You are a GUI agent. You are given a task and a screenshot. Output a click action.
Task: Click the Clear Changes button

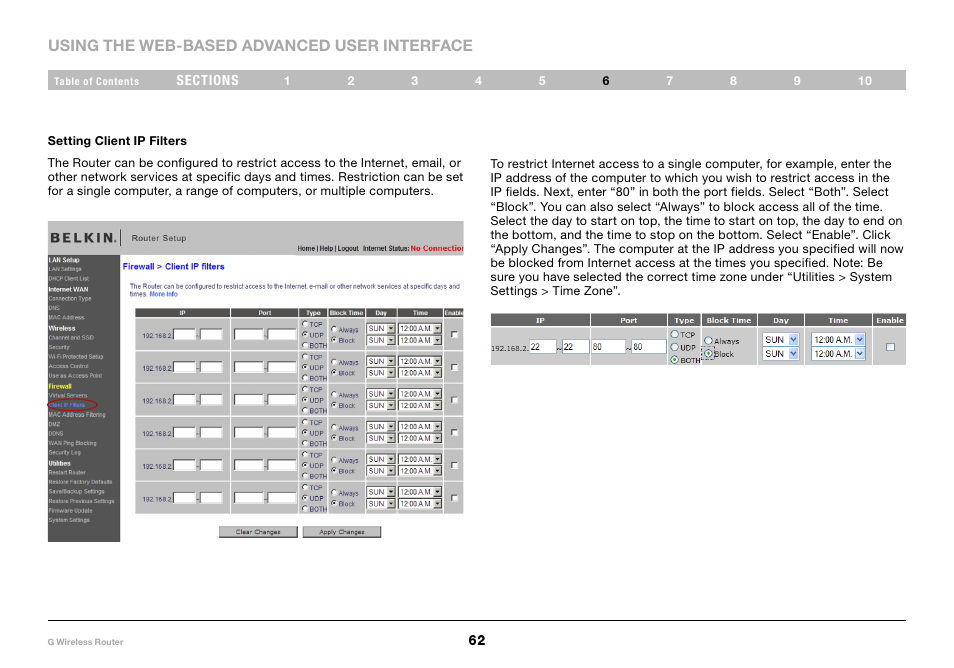pos(258,532)
